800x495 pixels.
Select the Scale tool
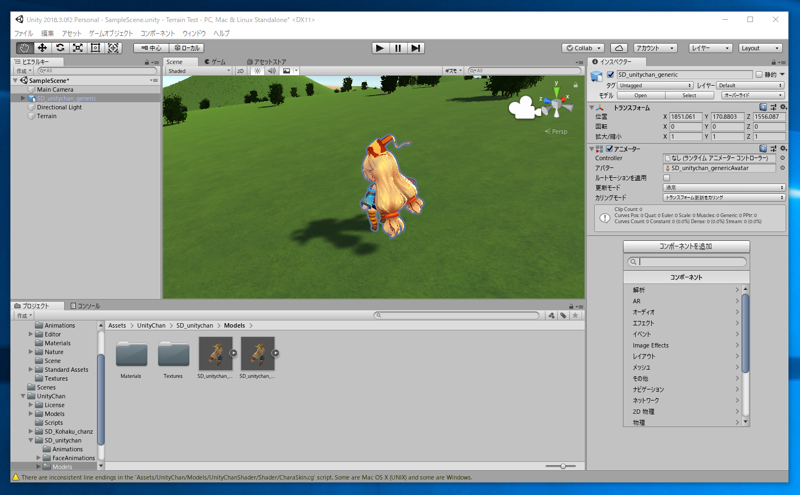[x=78, y=48]
